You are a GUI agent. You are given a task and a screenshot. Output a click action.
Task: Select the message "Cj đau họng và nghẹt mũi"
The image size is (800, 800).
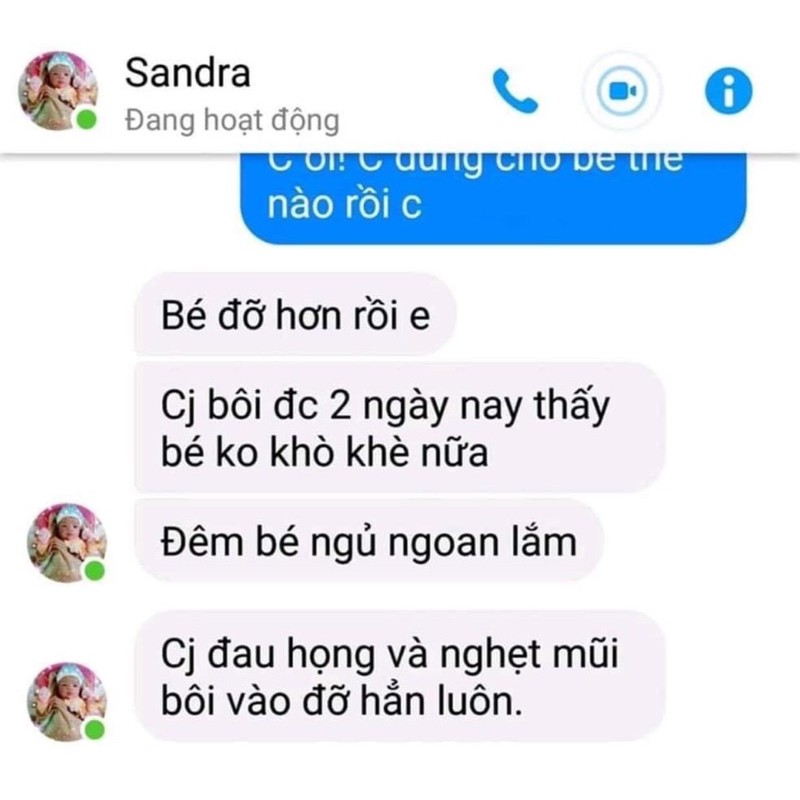tap(401, 676)
